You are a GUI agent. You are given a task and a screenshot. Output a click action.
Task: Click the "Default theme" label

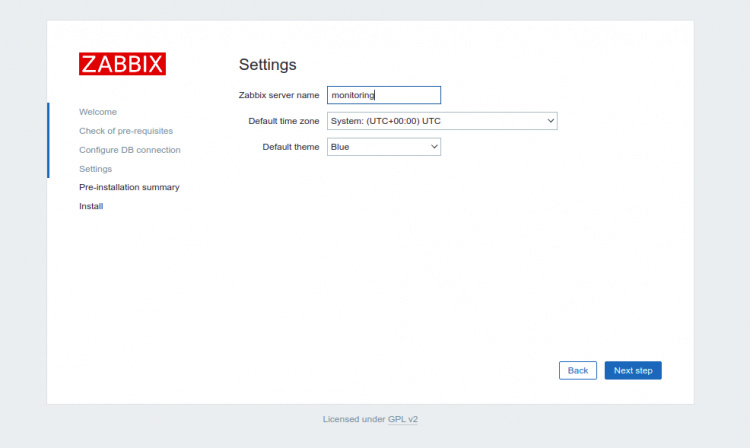(x=291, y=147)
